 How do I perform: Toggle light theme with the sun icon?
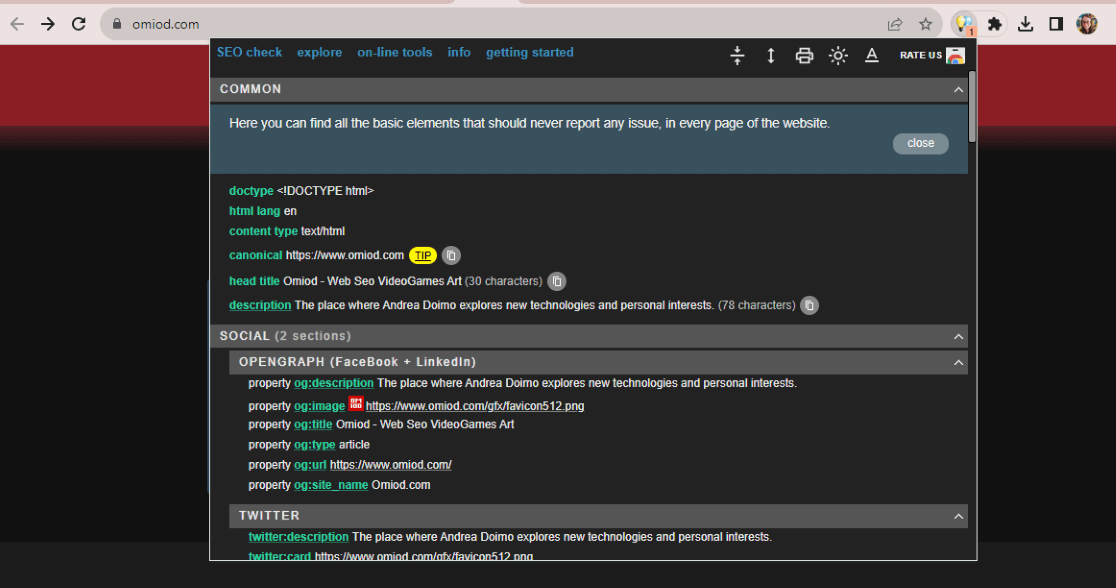click(x=838, y=56)
